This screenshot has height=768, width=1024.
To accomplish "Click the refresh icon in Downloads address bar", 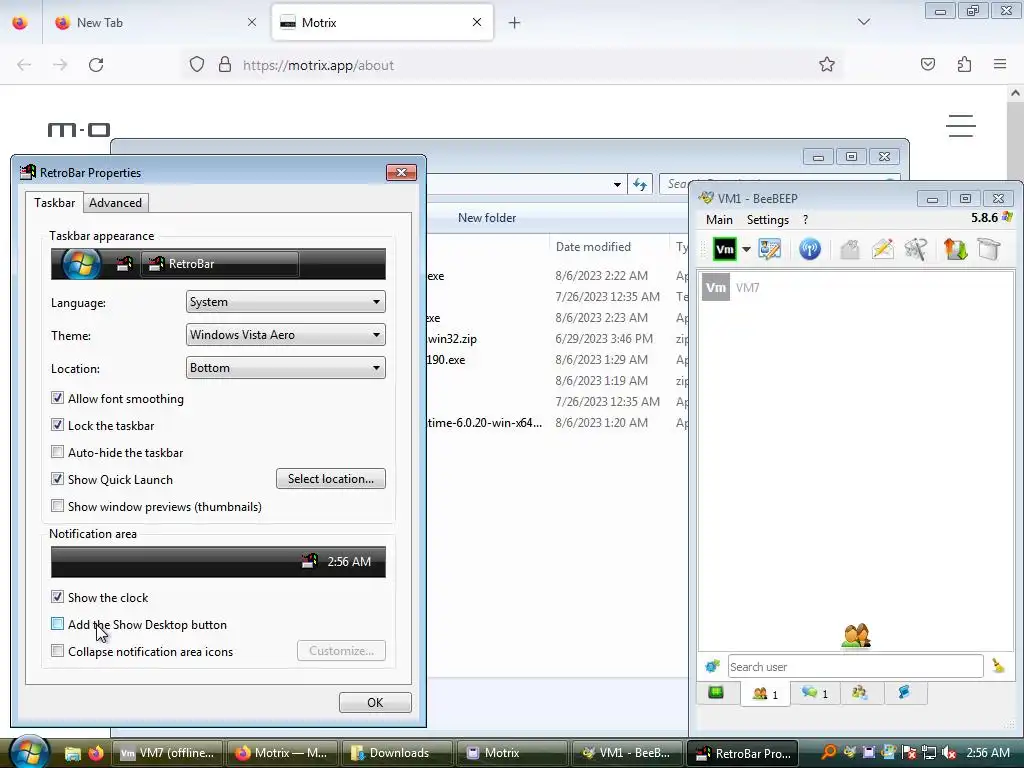I will click(640, 185).
